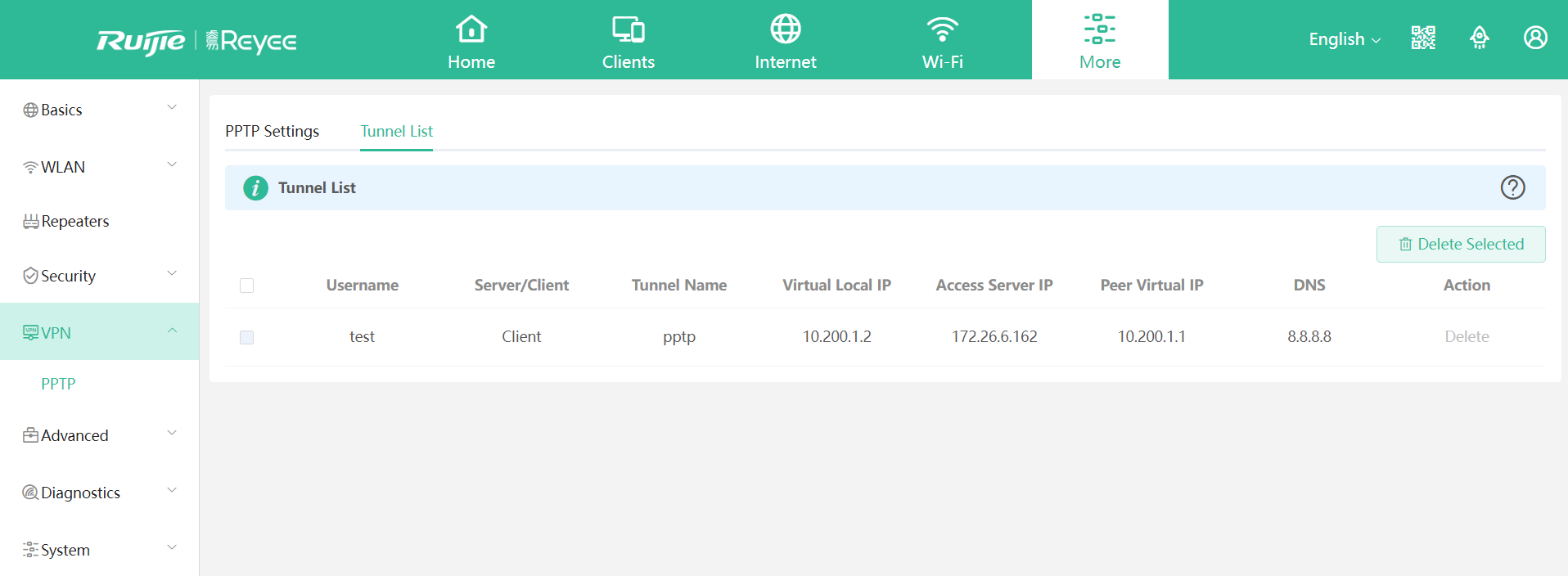
Task: Open the Wi-Fi signal icon
Action: (942, 29)
